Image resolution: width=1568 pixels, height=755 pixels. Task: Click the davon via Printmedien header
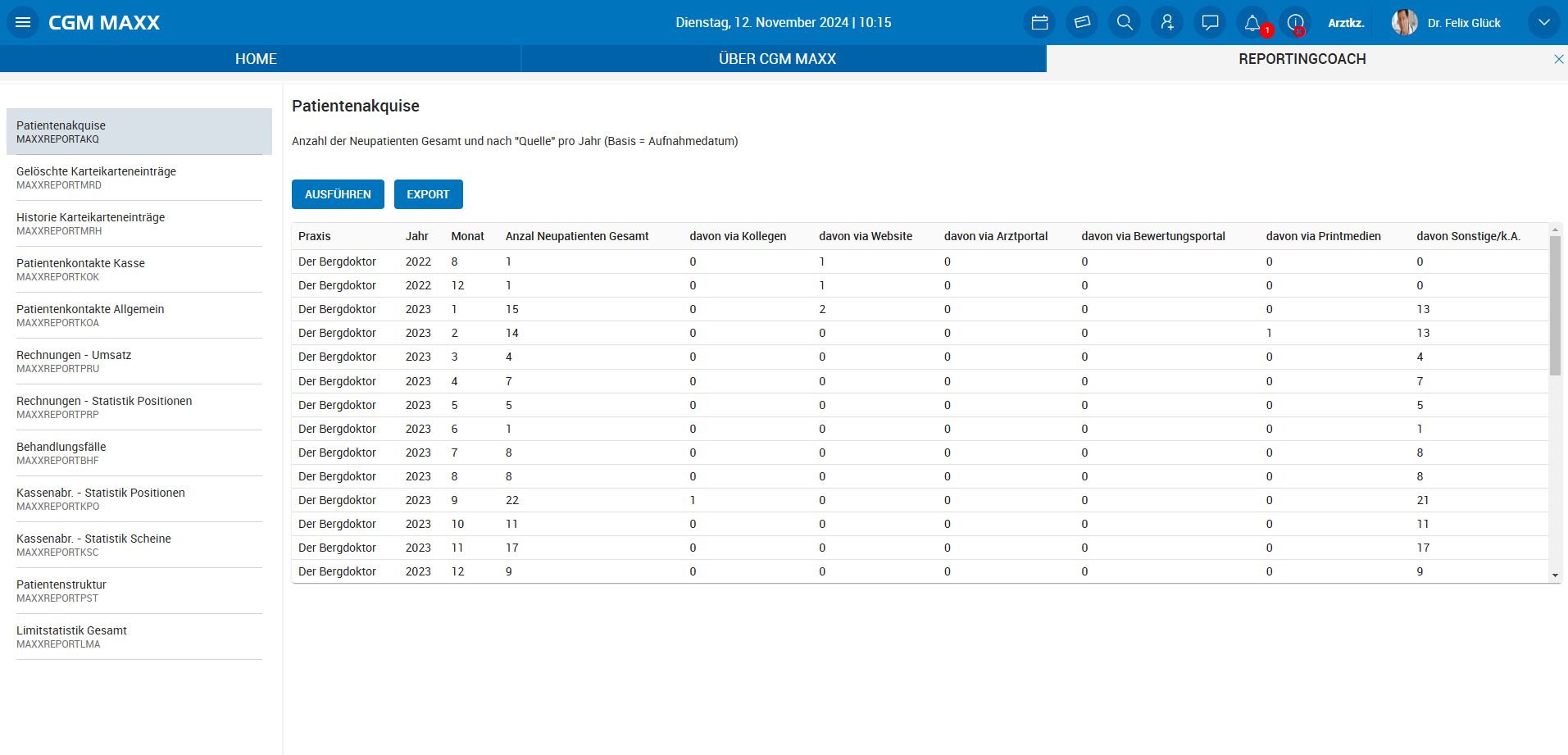(x=1323, y=236)
